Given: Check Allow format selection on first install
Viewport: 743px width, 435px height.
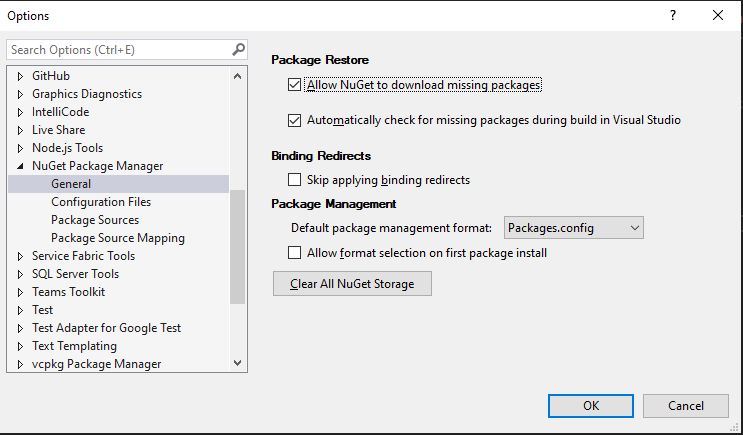Looking at the screenshot, I should (294, 253).
